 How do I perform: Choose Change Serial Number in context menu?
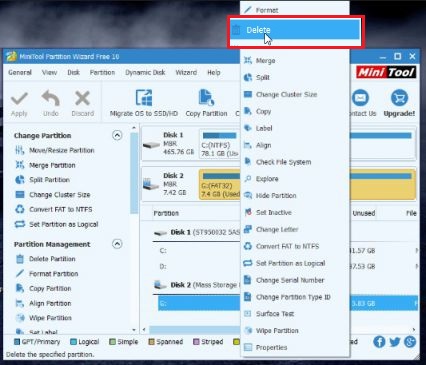tap(295, 280)
